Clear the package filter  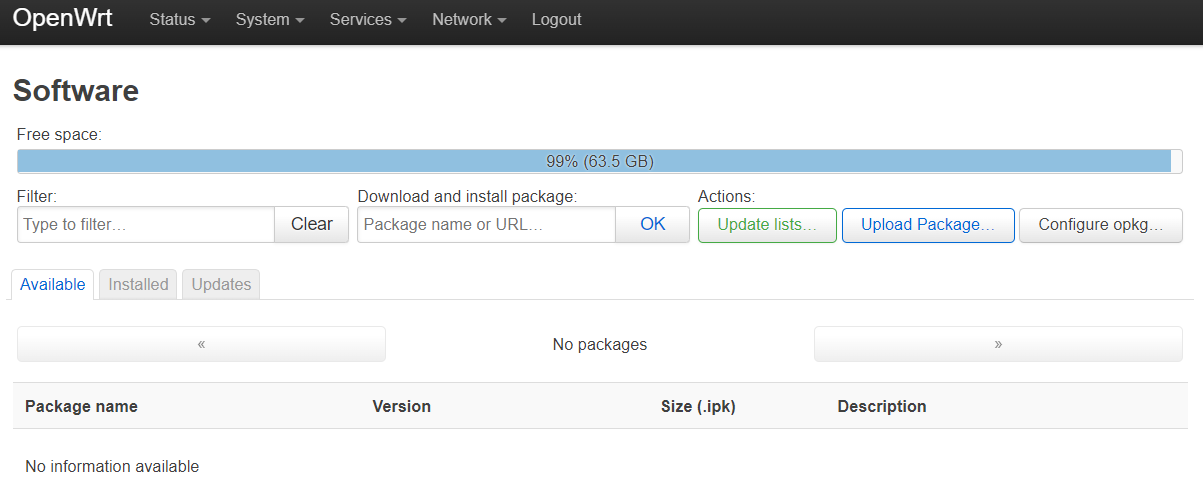click(312, 224)
